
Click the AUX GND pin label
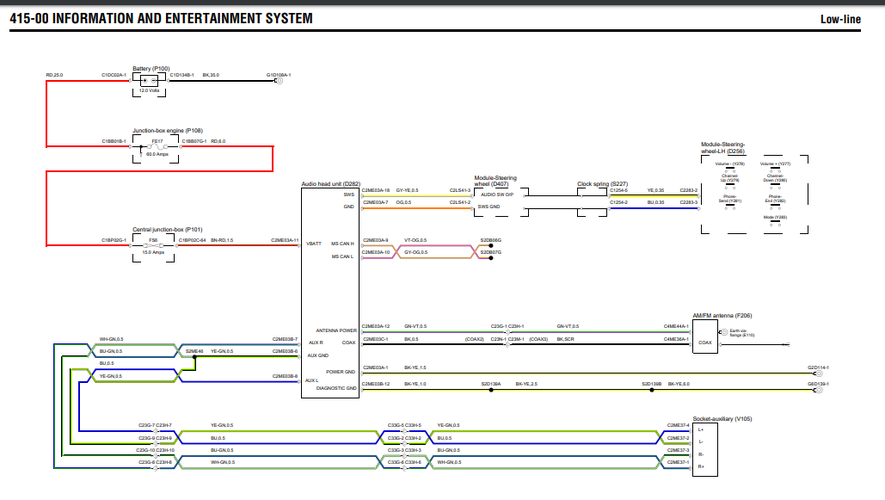pyautogui.click(x=318, y=356)
